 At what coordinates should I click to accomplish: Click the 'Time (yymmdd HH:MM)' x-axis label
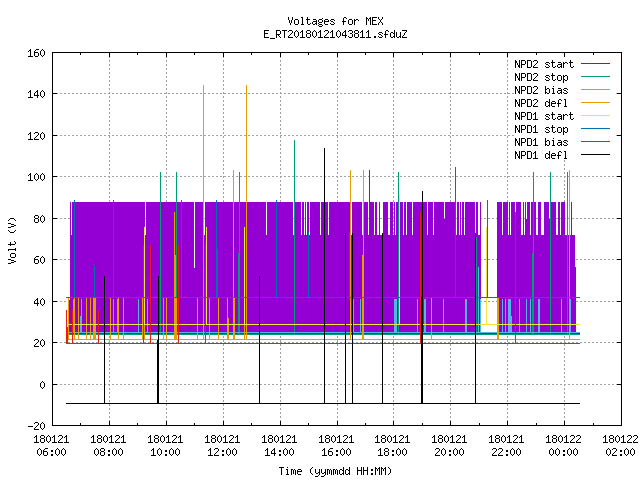(335, 471)
